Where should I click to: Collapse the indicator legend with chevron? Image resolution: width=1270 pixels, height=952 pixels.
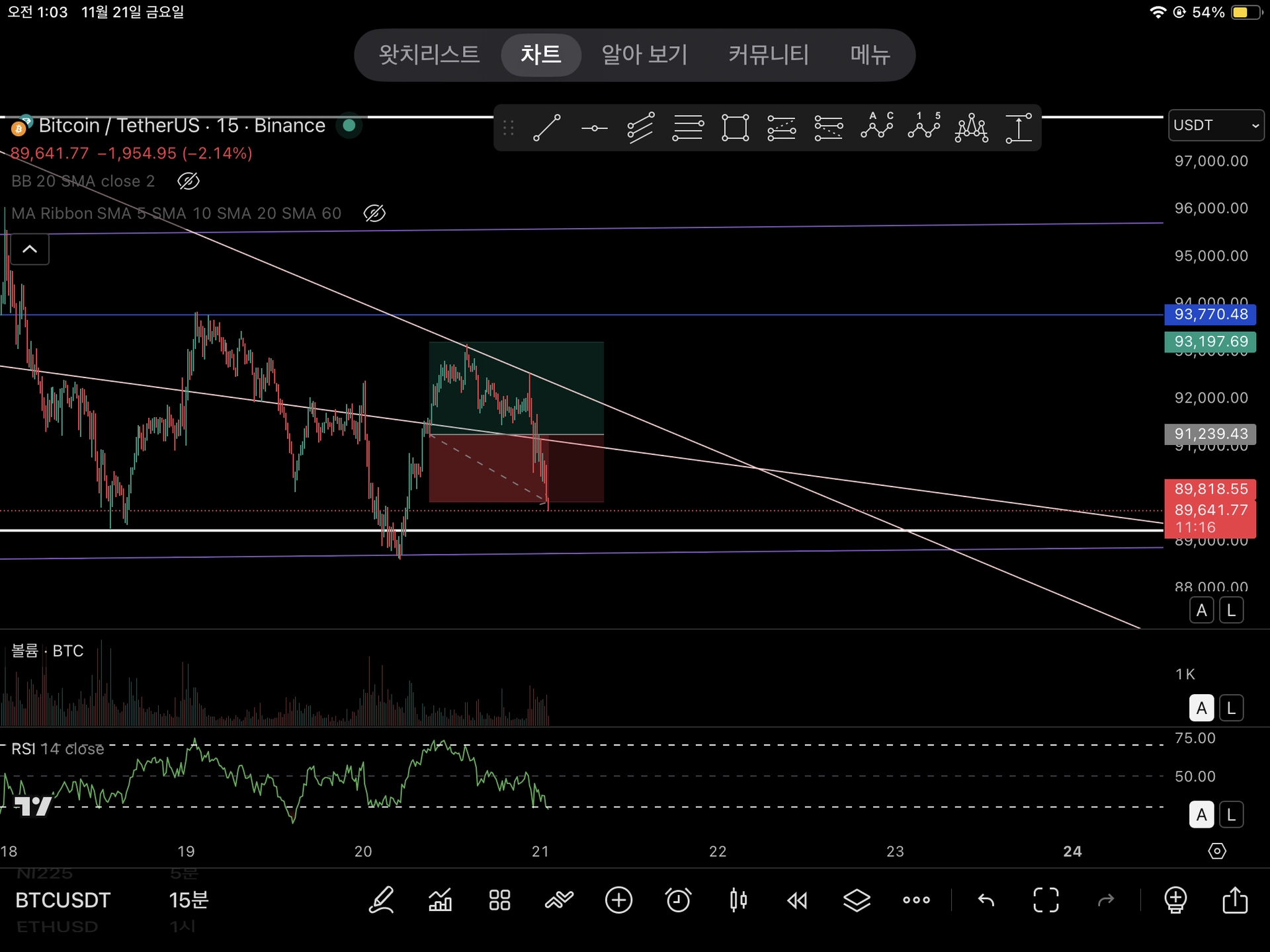30,249
